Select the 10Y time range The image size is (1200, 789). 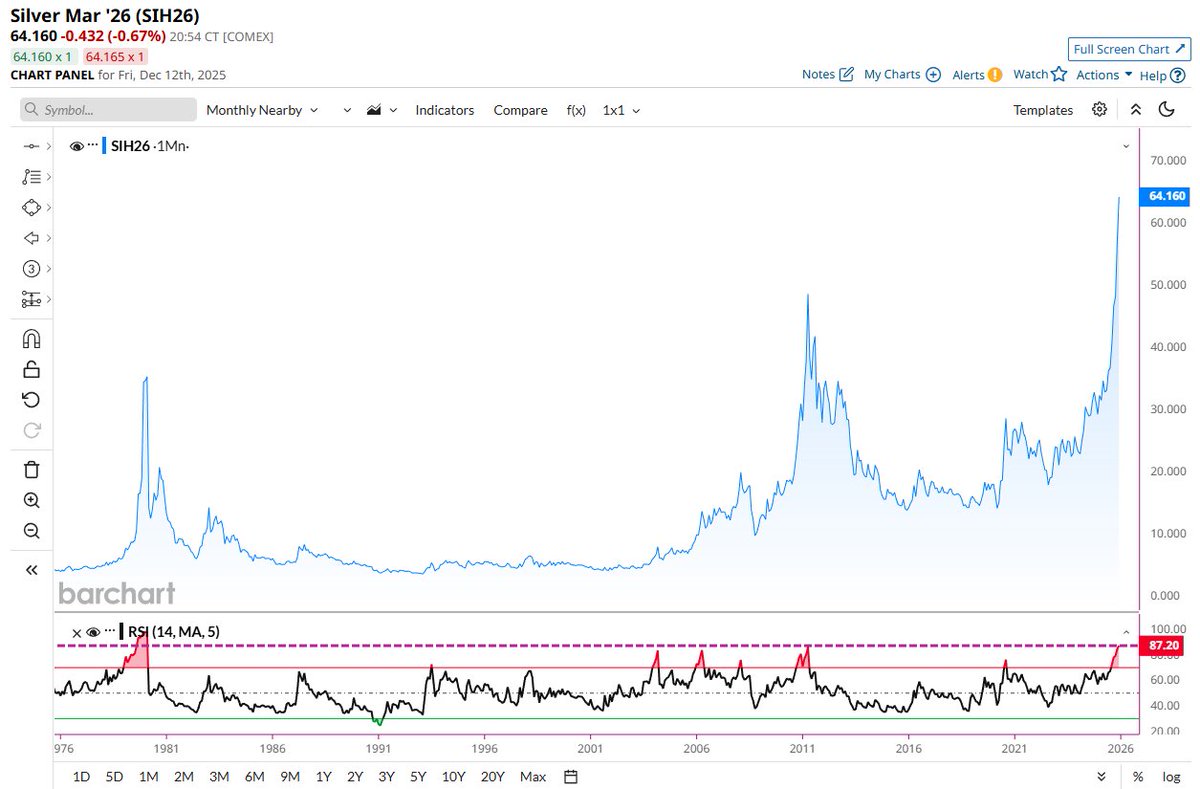tap(454, 776)
